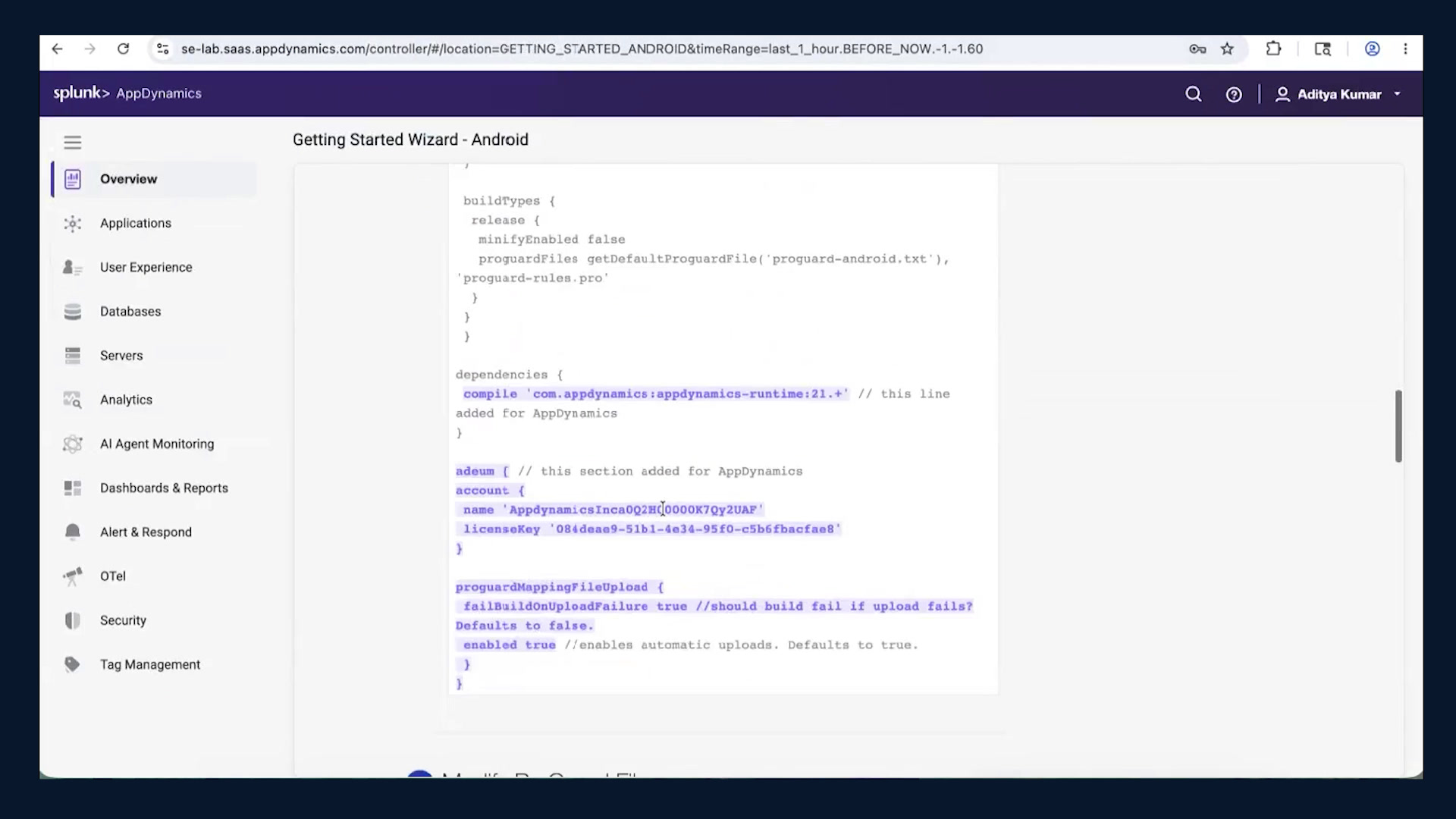Click the compile appdynamics-runtime dependency line
1456x819 pixels.
(x=656, y=394)
